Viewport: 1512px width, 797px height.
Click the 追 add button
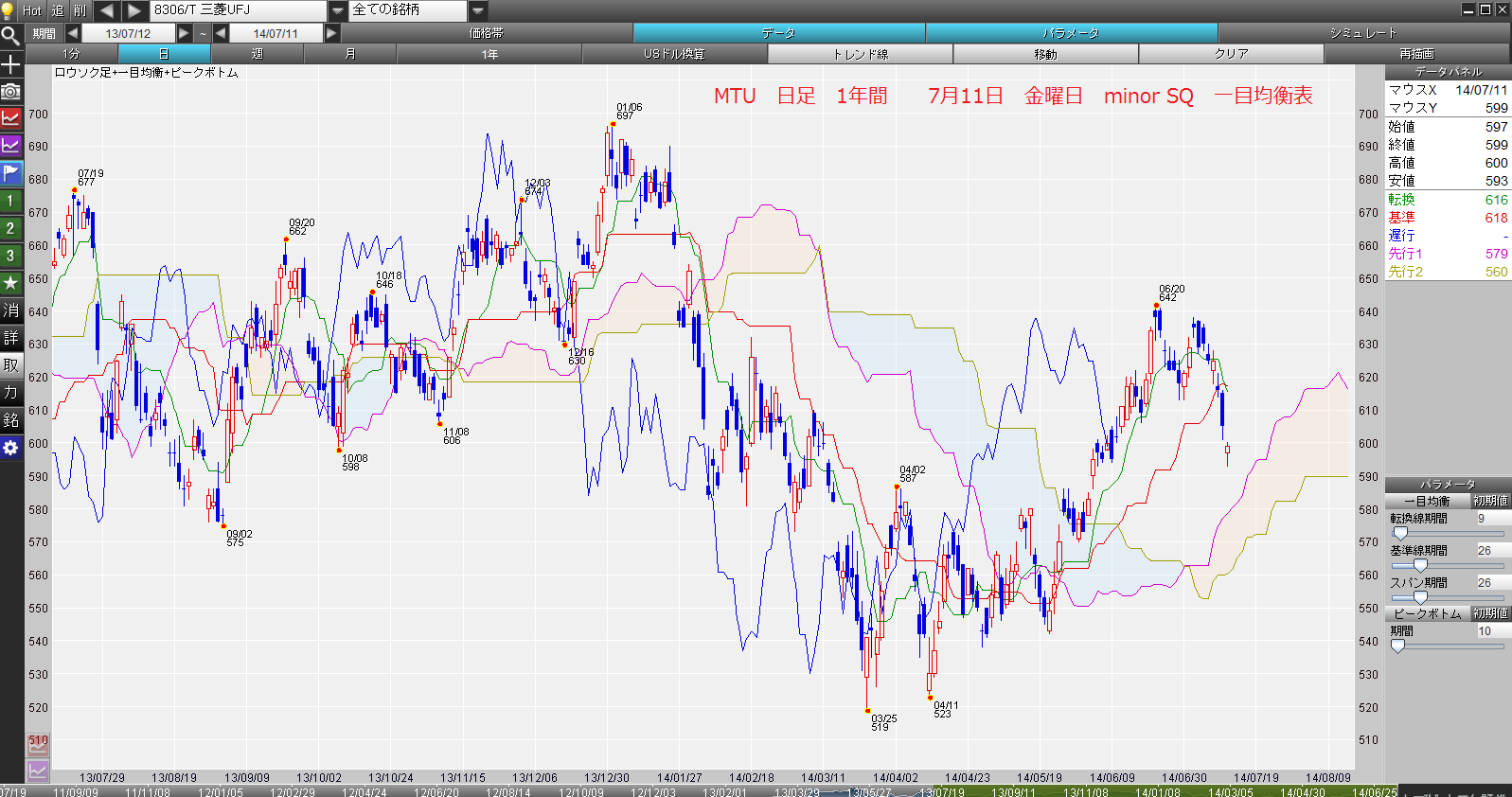58,10
